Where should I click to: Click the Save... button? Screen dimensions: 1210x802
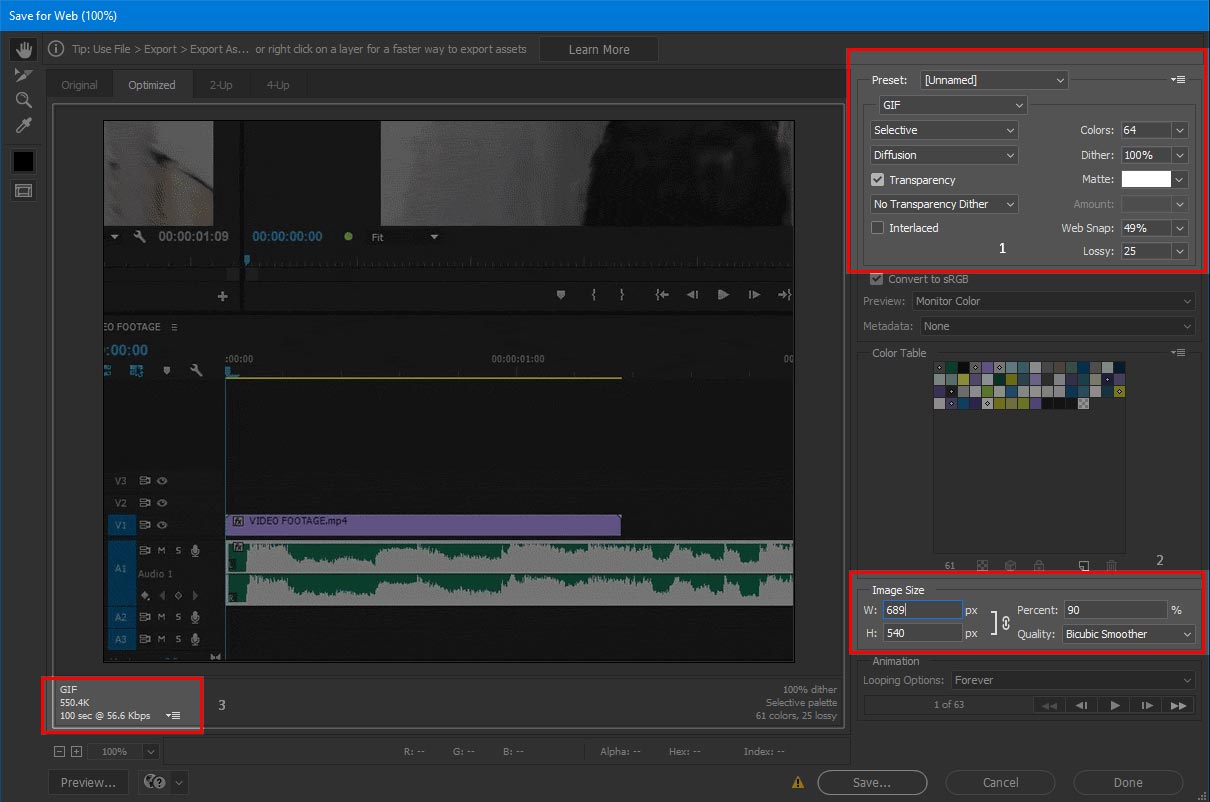point(871,782)
